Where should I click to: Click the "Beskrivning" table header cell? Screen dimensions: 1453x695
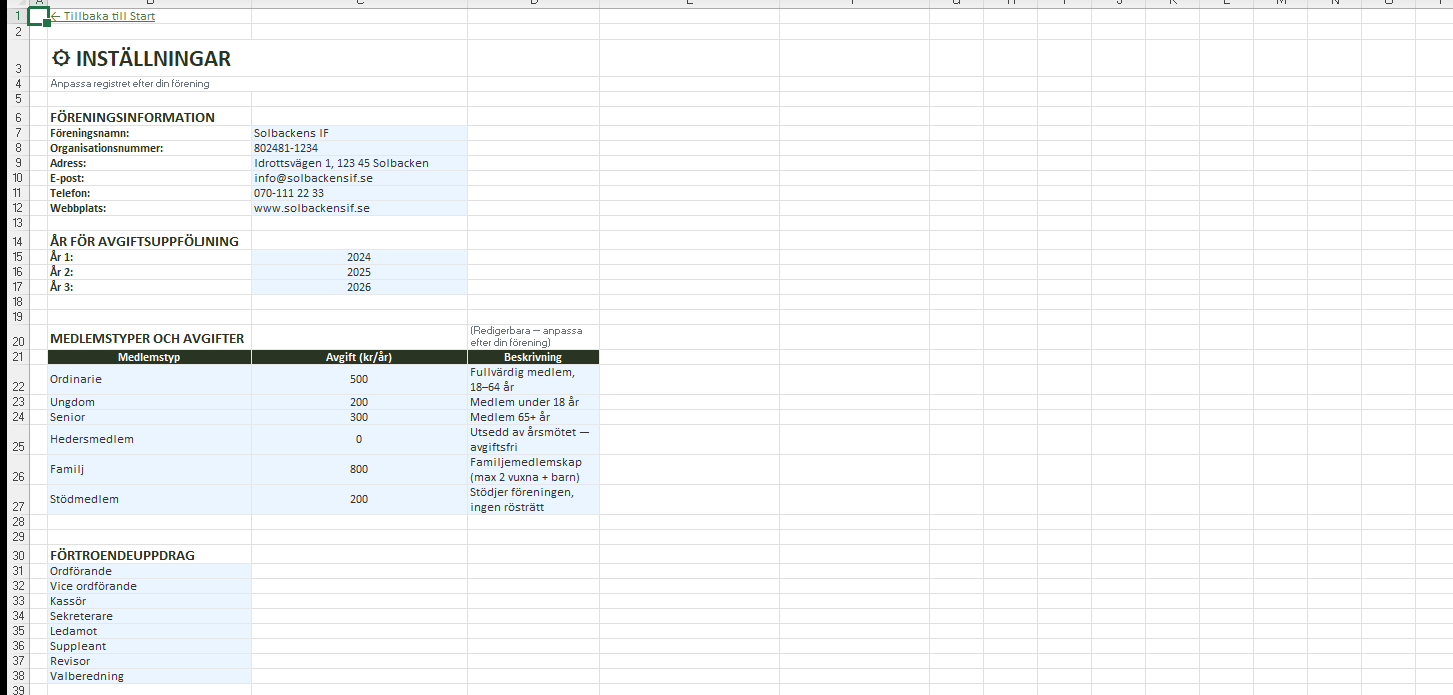(x=532, y=357)
